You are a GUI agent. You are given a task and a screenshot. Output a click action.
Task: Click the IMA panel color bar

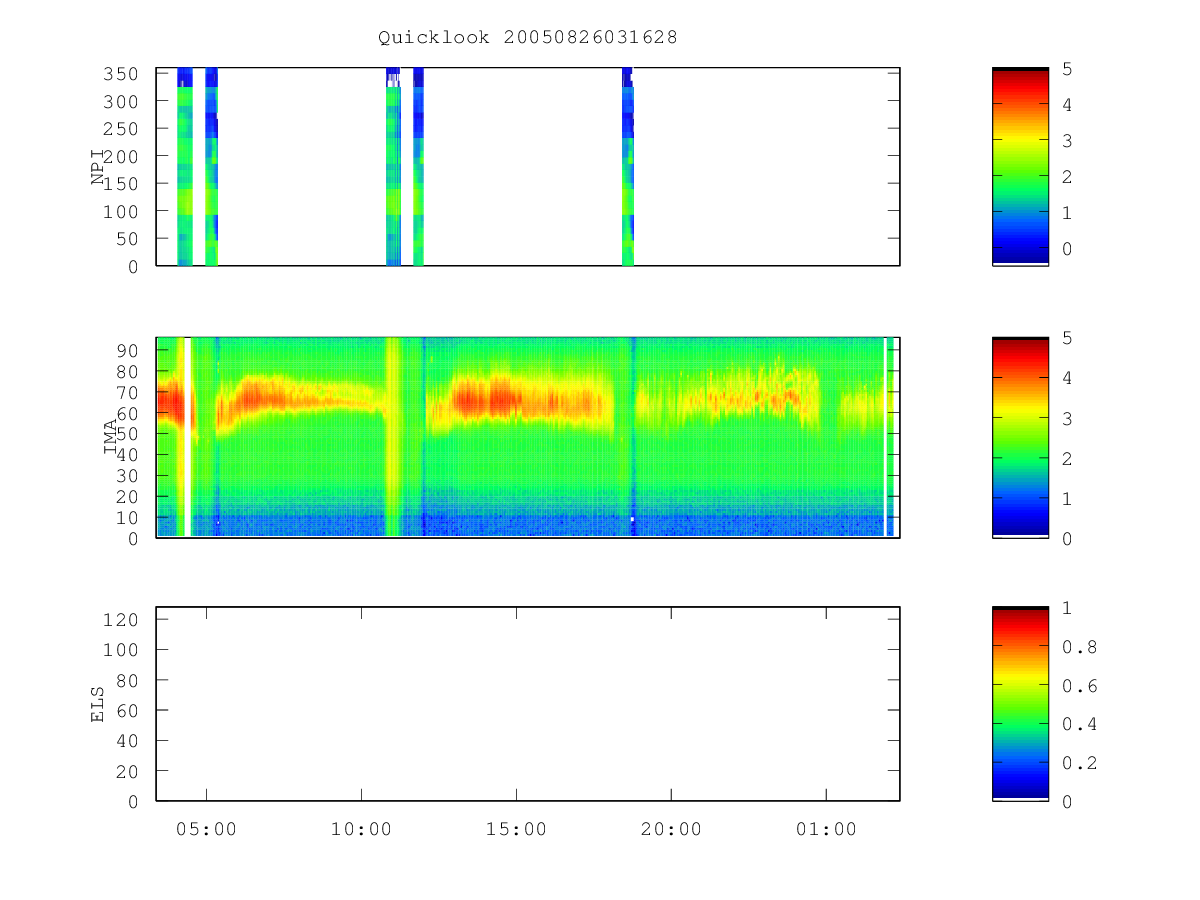pos(1020,438)
